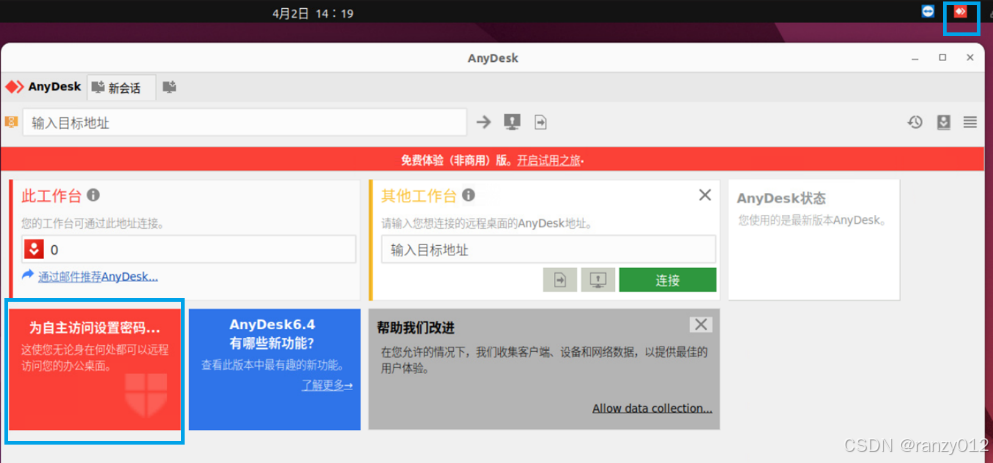Viewport: 993px width, 463px height.
Task: Click Allow data collection link
Action: click(652, 409)
